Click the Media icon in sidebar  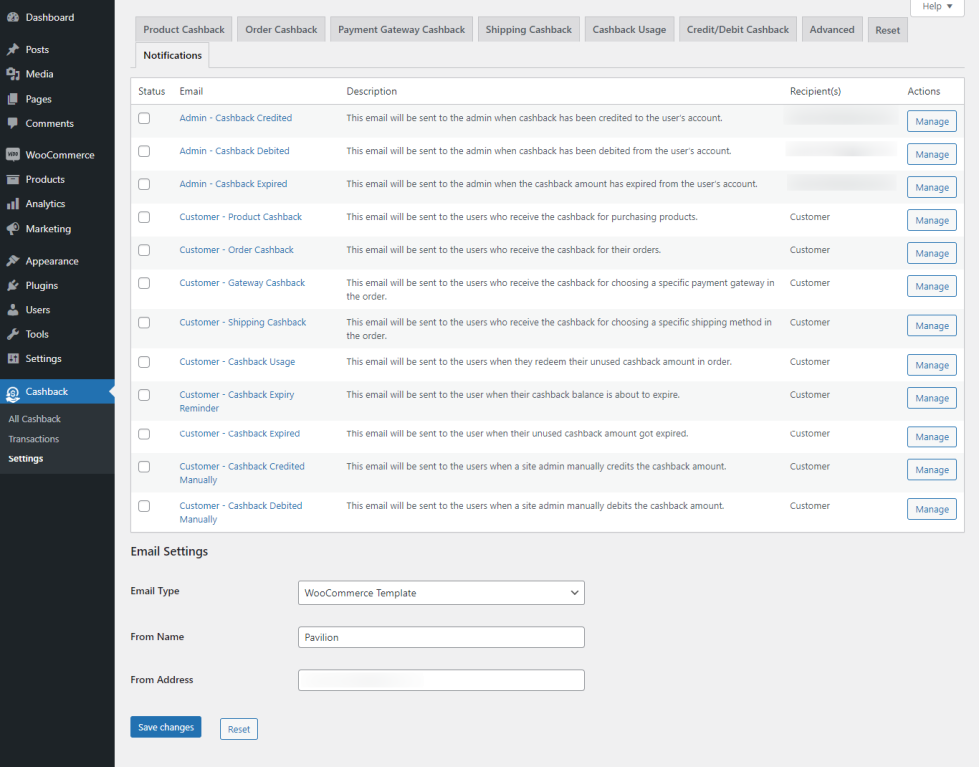coord(12,74)
